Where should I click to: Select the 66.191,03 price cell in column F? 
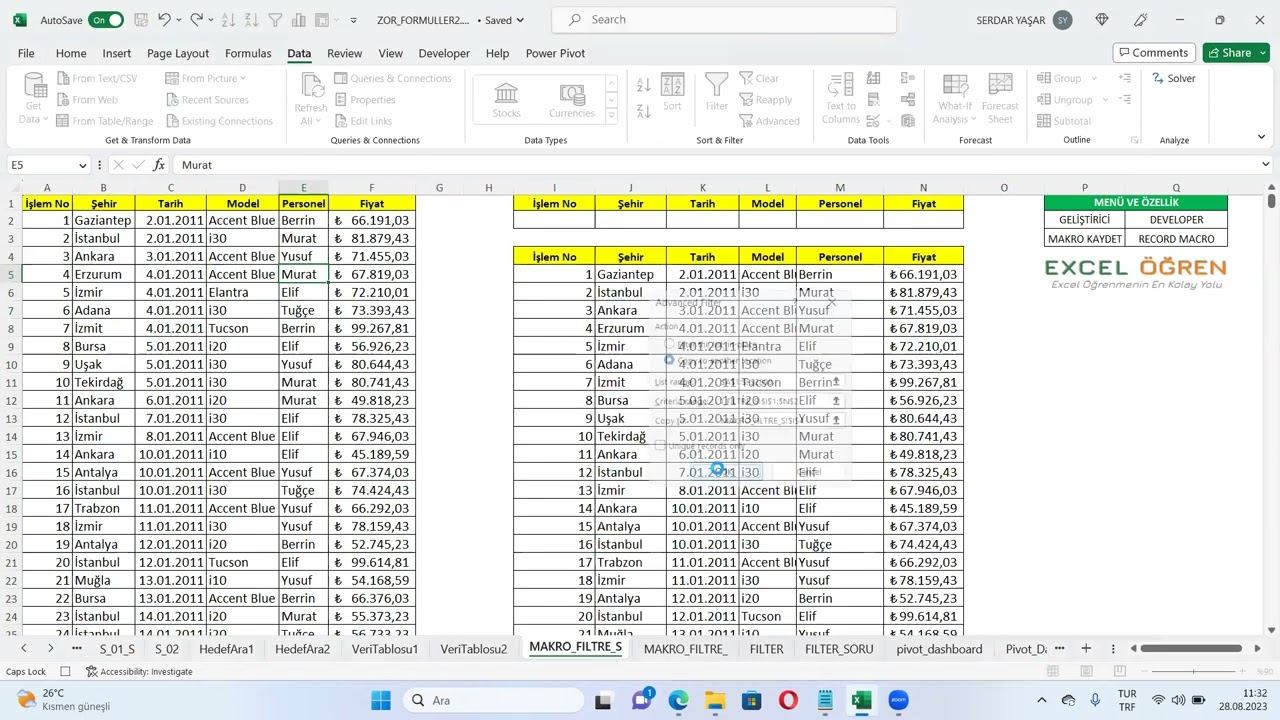point(371,220)
